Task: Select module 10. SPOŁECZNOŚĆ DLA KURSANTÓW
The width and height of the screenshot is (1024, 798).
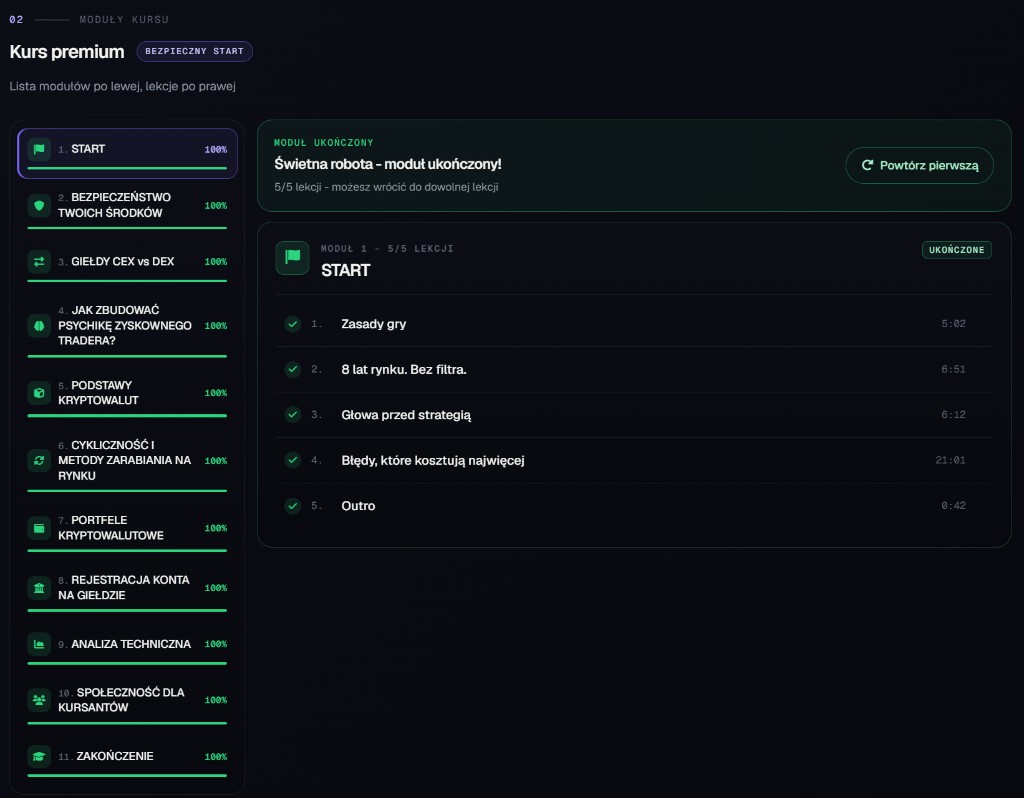Action: 127,703
